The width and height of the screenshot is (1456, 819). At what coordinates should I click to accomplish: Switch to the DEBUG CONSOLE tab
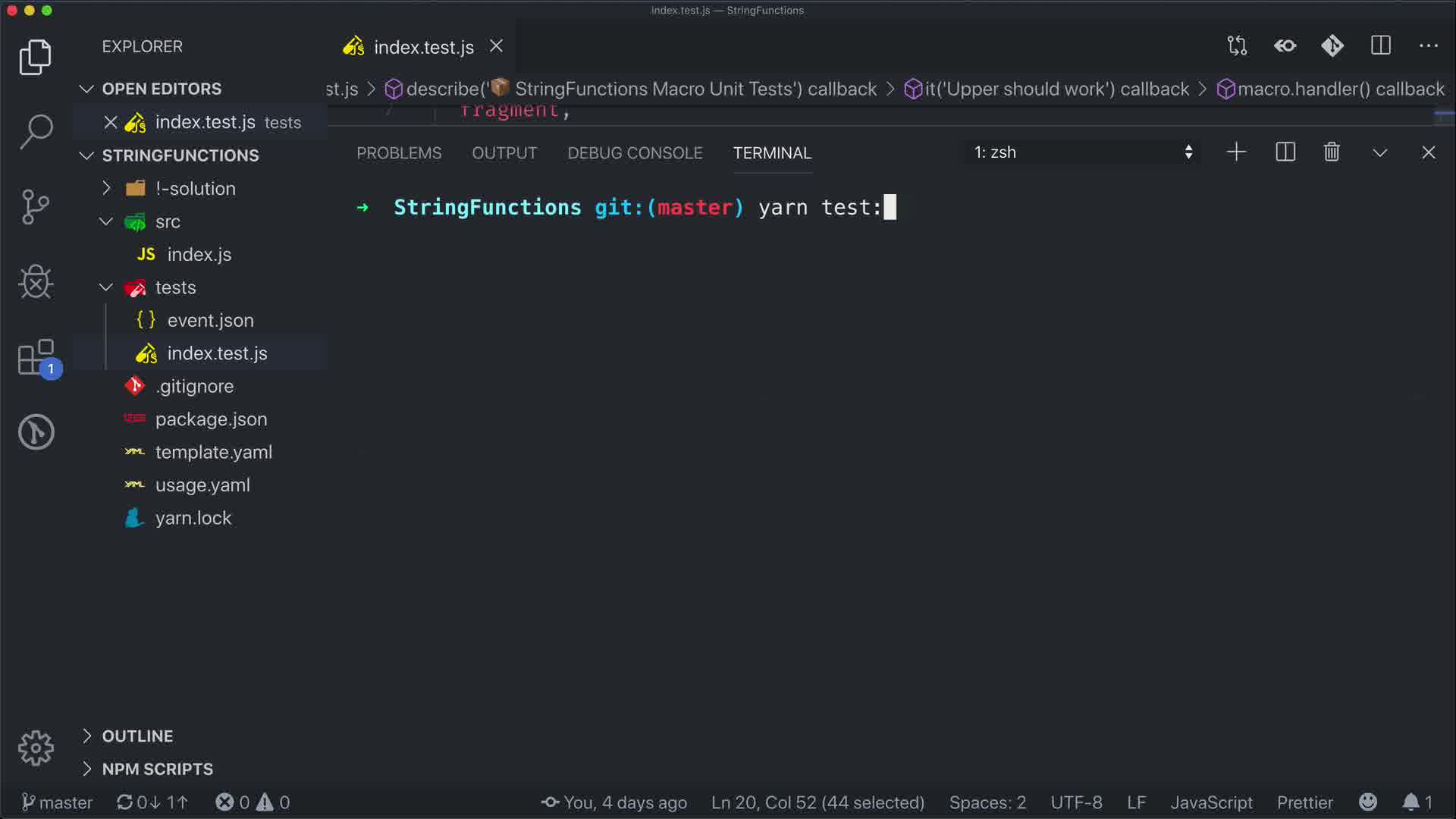(x=635, y=153)
